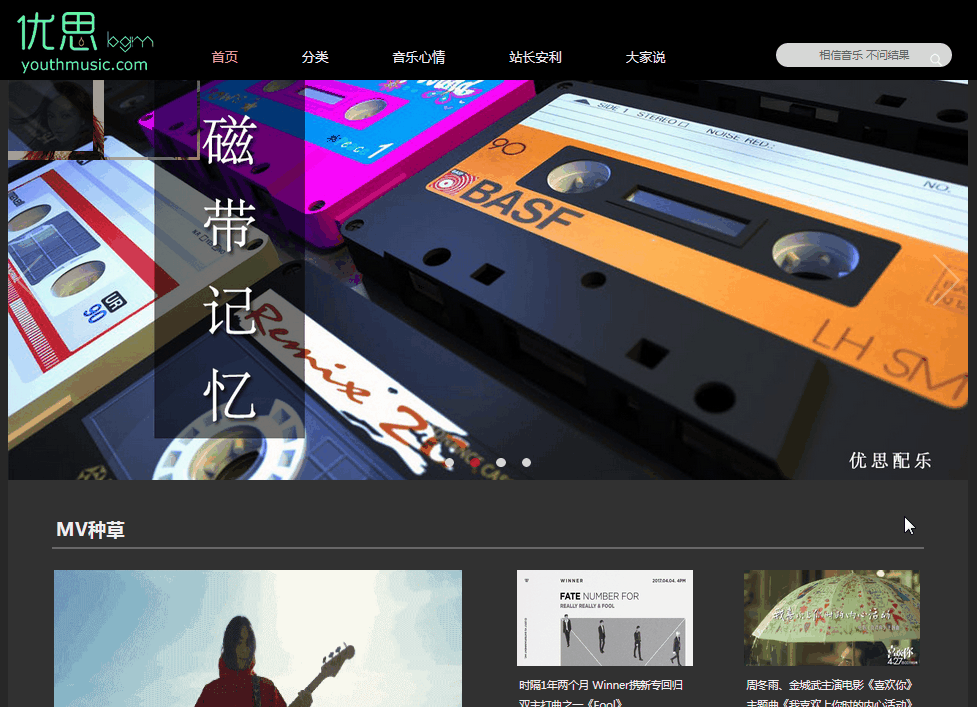This screenshot has height=707, width=977.
Task: Open the 站长安利 nav item
Action: 535,57
